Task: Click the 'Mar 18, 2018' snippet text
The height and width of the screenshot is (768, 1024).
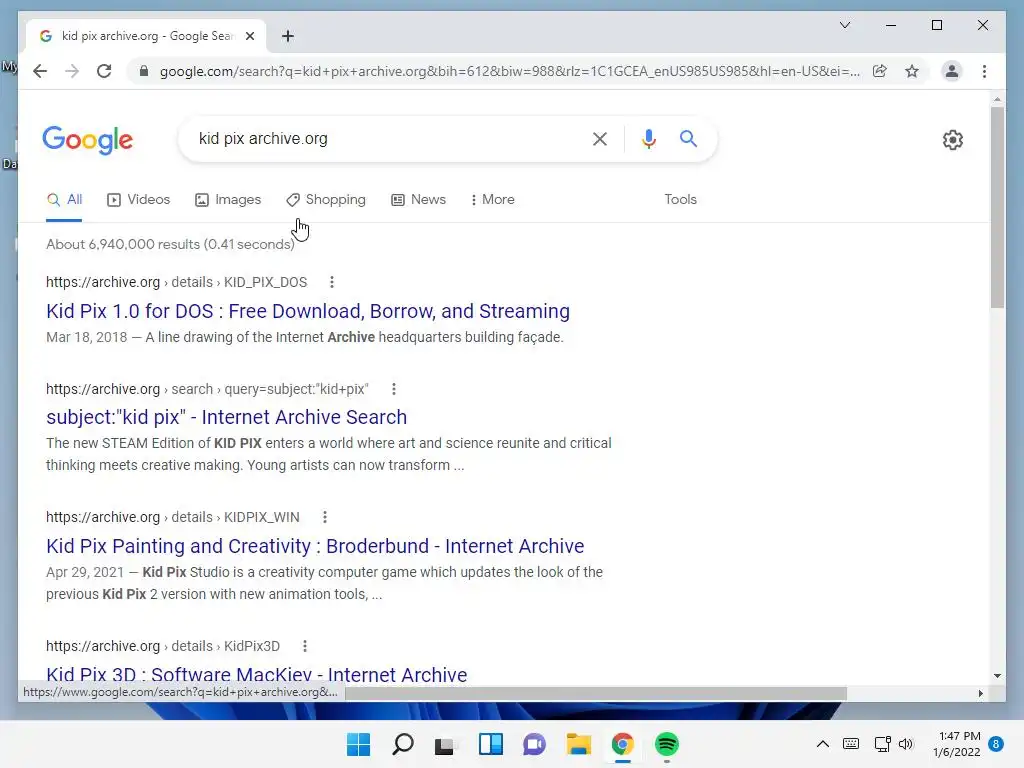Action: pyautogui.click(x=87, y=338)
